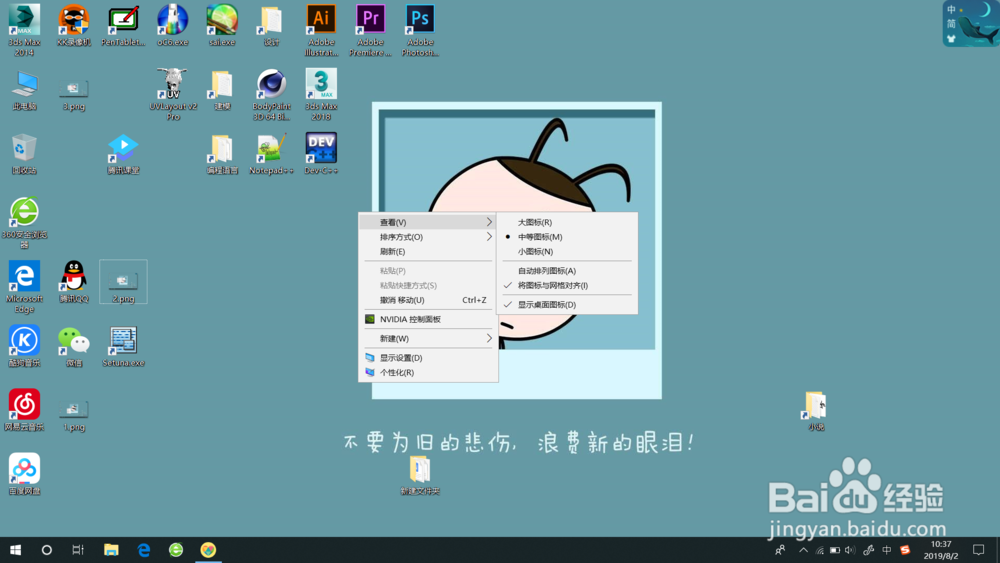This screenshot has height=563, width=1000.
Task: Select the 网易云音乐 desktop icon
Action: pyautogui.click(x=24, y=410)
